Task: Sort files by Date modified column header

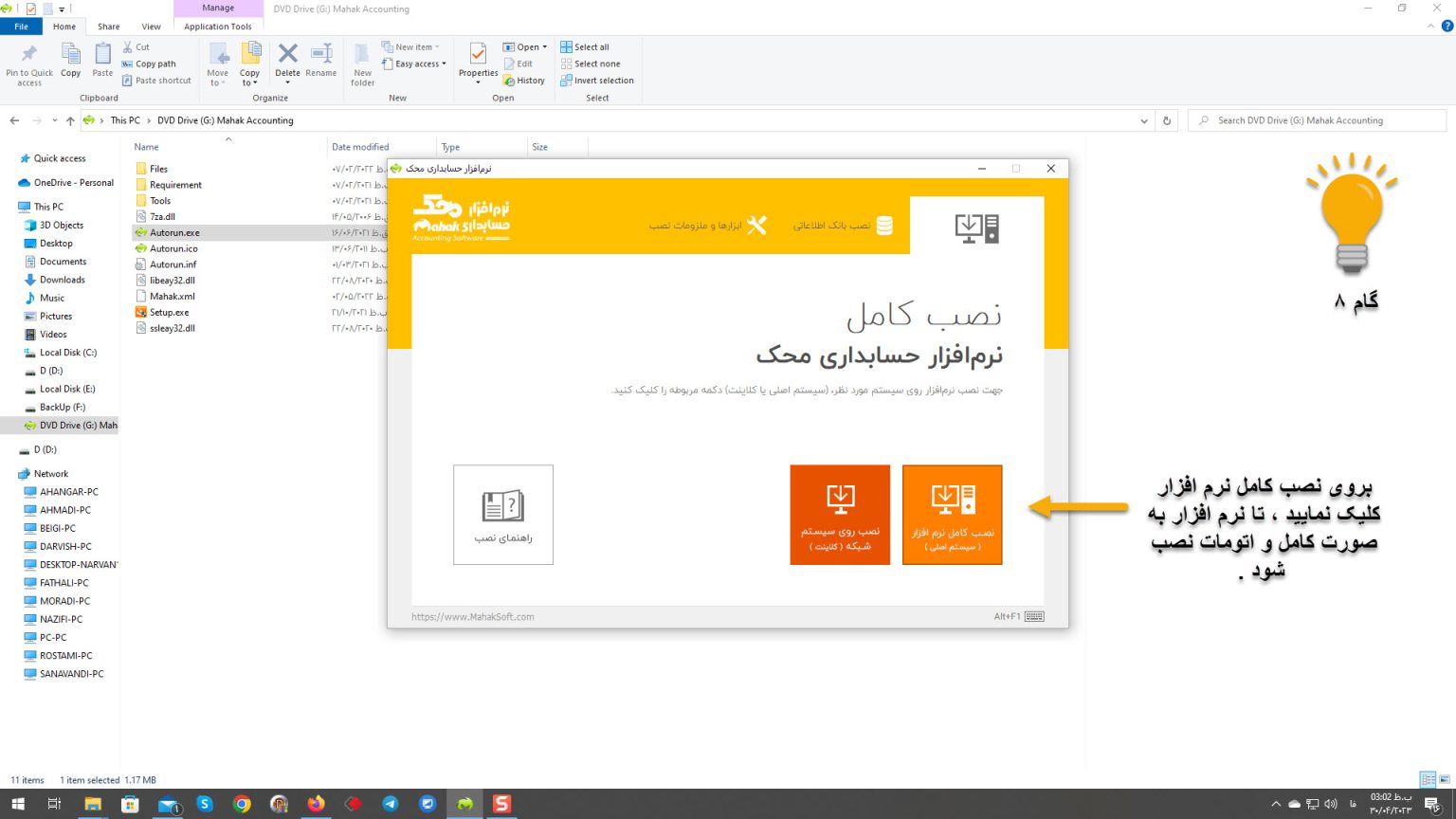Action: tap(360, 147)
